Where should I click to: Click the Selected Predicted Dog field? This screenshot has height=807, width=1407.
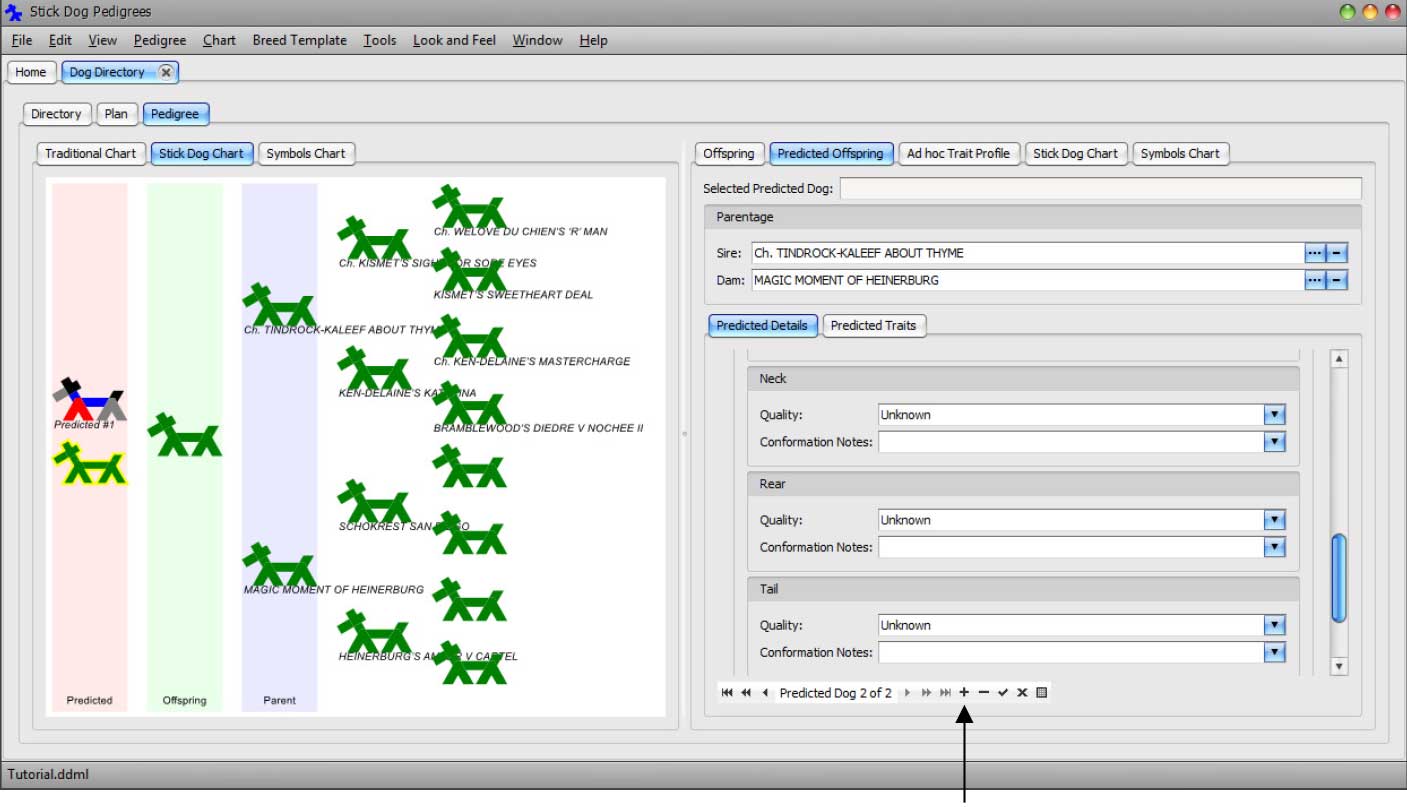(1100, 189)
